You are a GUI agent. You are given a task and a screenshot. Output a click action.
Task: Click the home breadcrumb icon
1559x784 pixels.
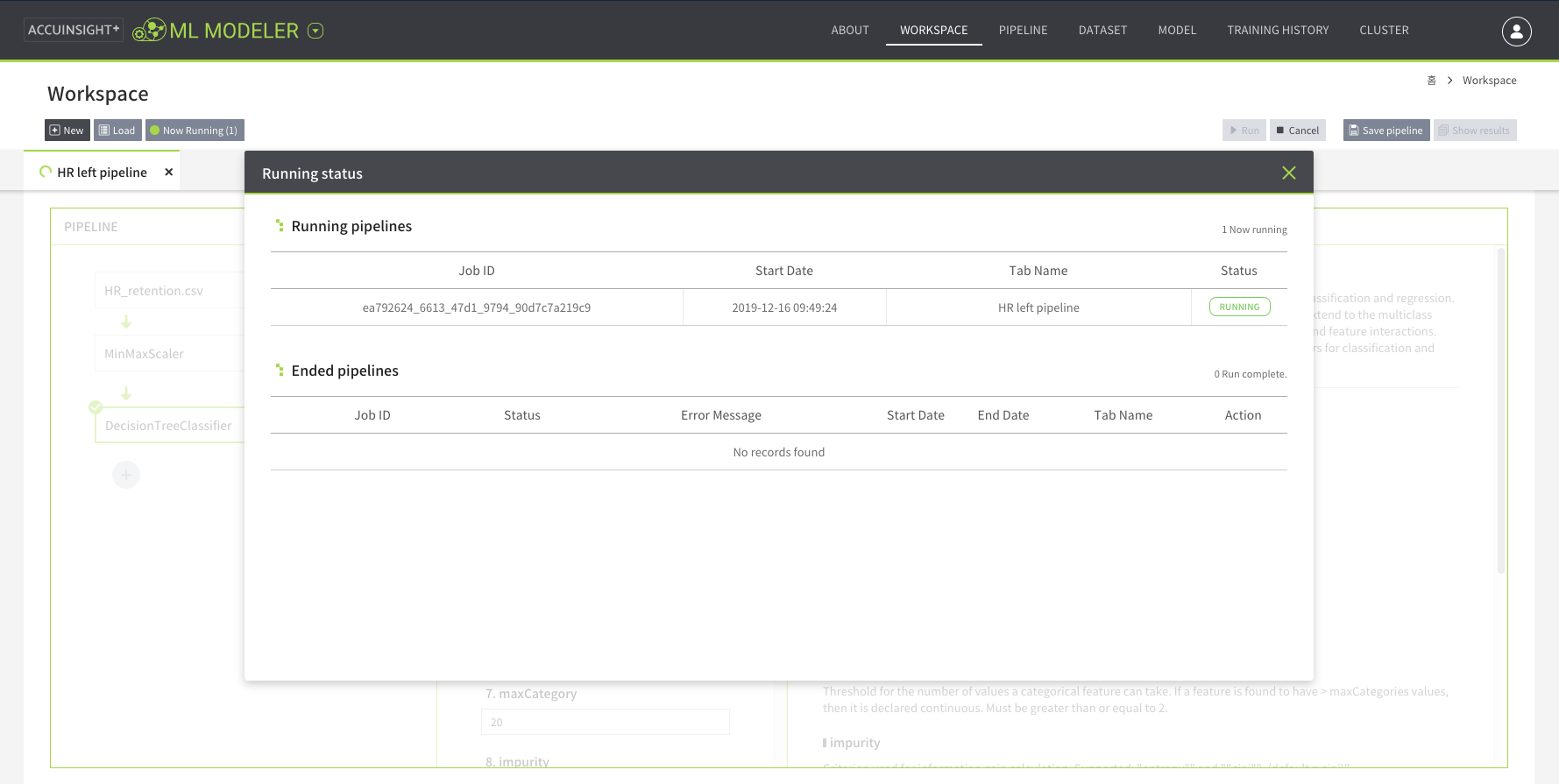(1431, 80)
